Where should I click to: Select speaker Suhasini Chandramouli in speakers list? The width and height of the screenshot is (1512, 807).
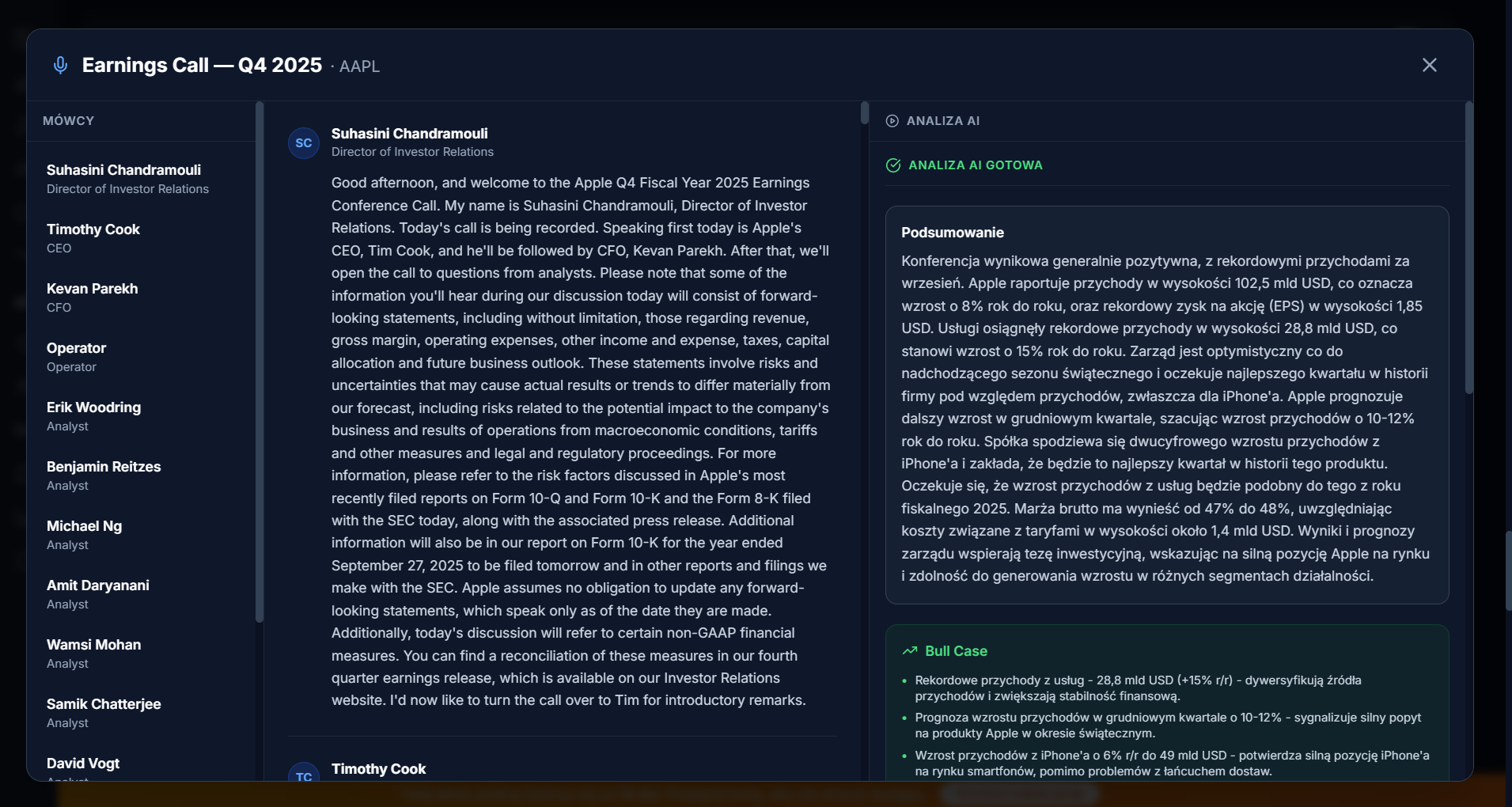tap(124, 179)
